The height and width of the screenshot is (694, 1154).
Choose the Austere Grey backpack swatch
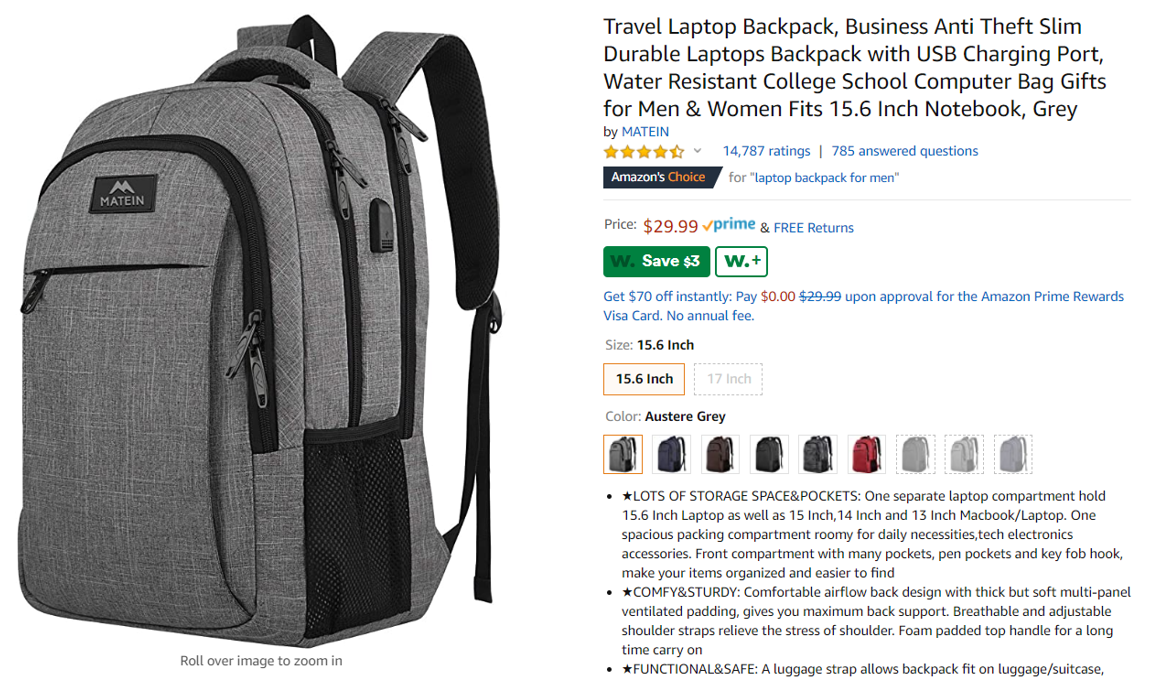pyautogui.click(x=623, y=453)
